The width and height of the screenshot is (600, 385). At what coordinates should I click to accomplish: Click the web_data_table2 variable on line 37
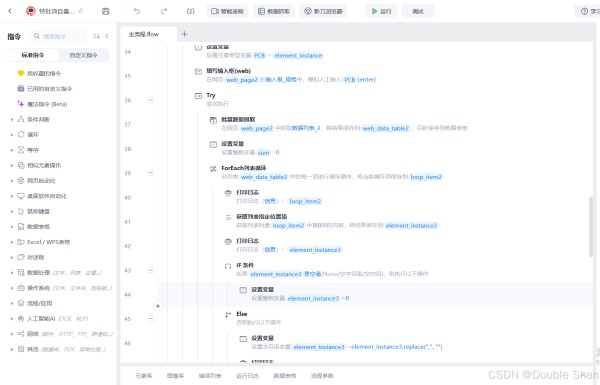coord(386,128)
